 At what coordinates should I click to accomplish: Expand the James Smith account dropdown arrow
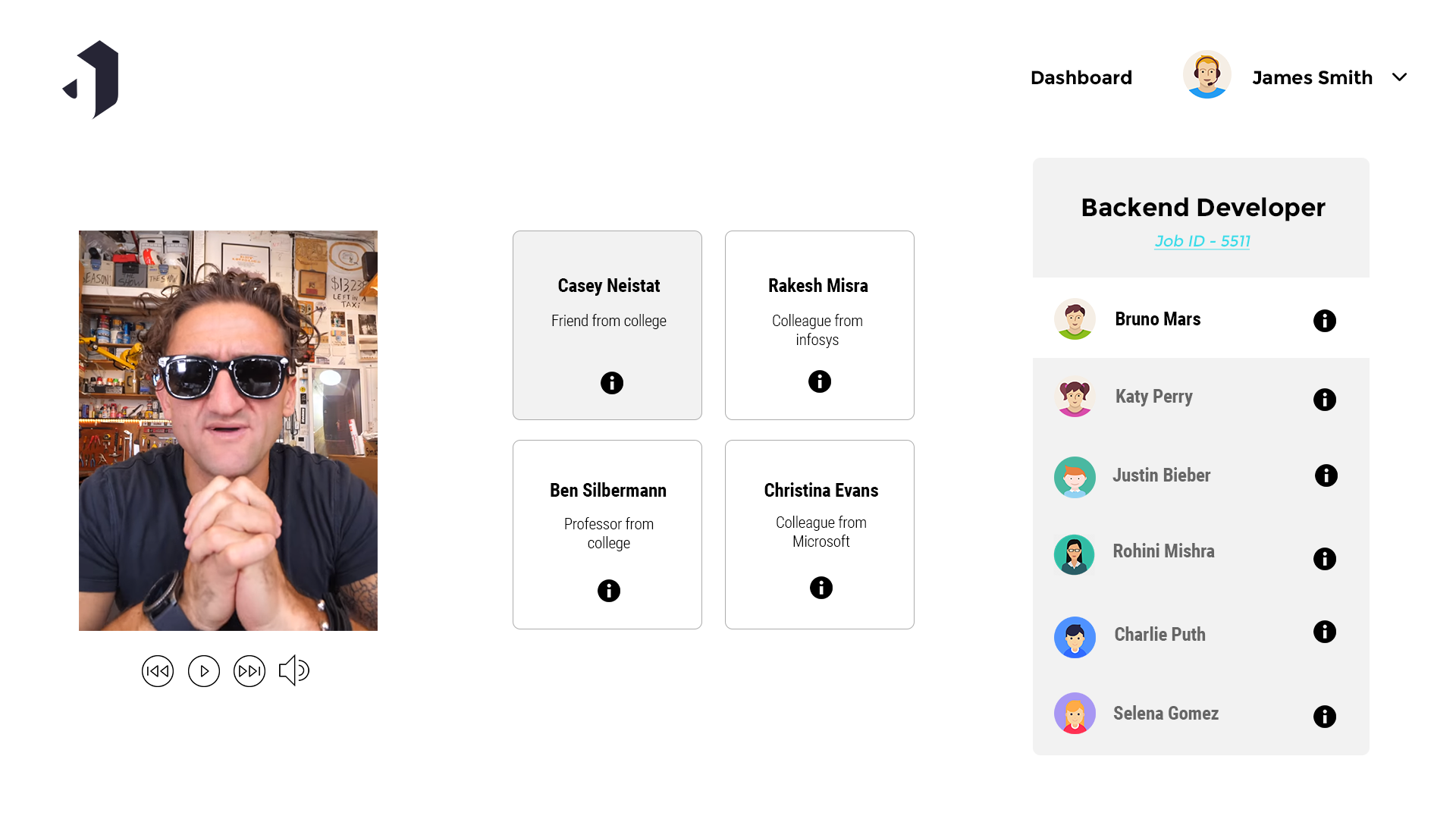pos(1400,77)
